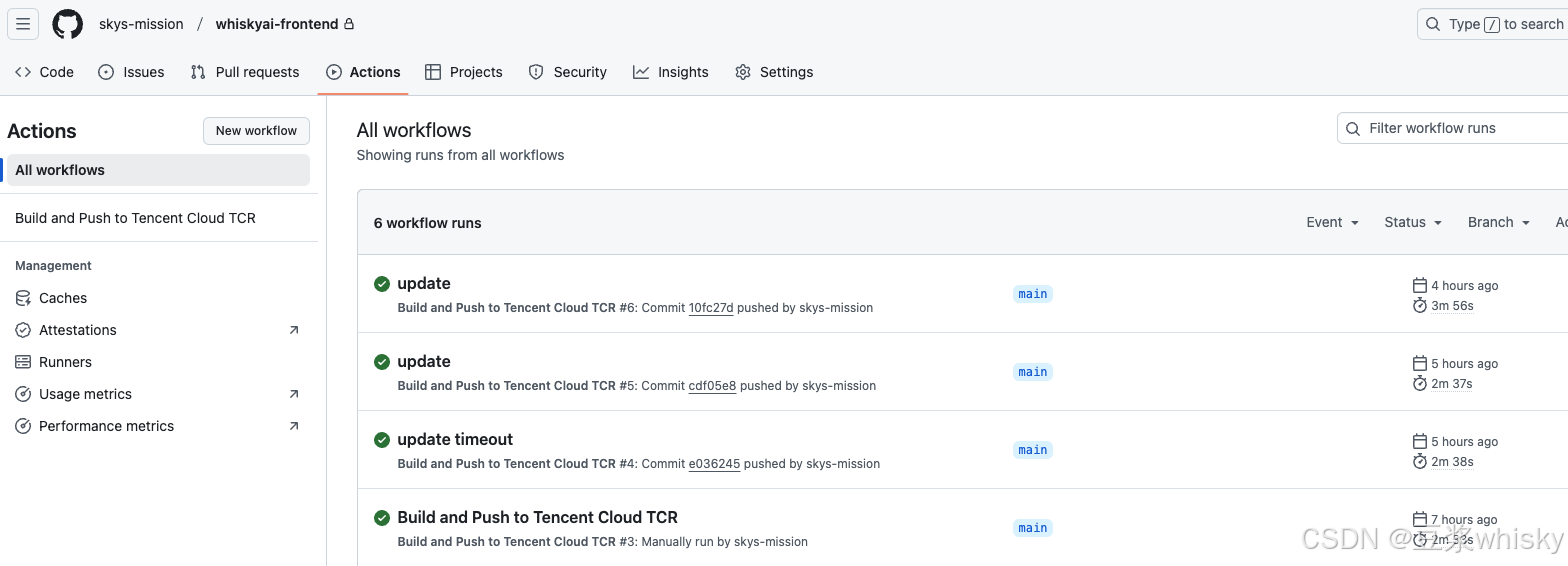Focus the Filter workflow runs field
The height and width of the screenshot is (566, 1568).
click(1453, 128)
